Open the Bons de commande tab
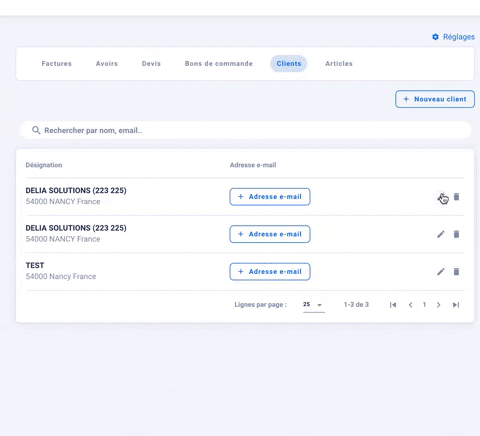This screenshot has height=436, width=480. [219, 64]
